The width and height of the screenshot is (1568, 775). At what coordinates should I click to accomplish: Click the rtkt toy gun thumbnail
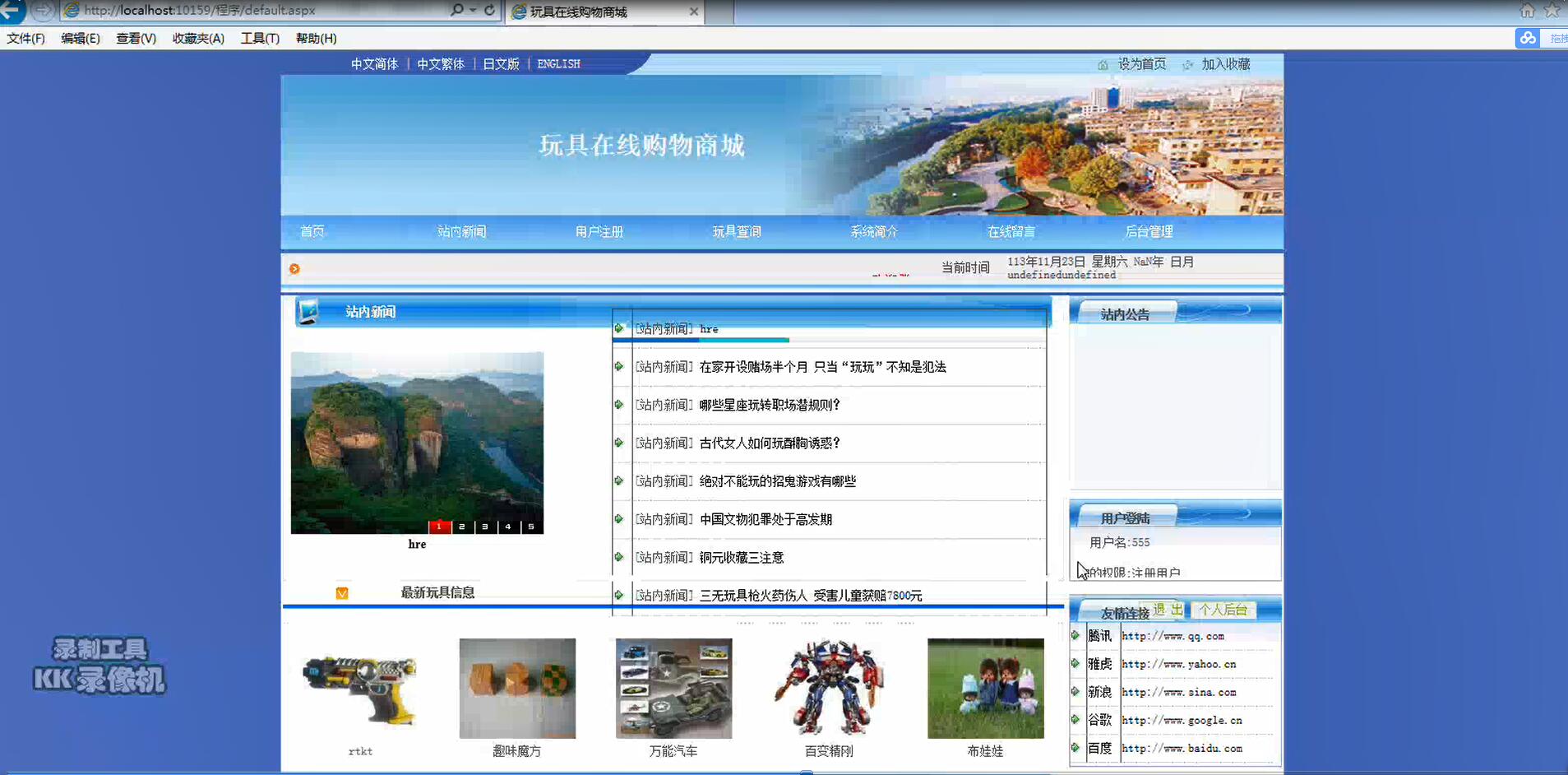(360, 689)
